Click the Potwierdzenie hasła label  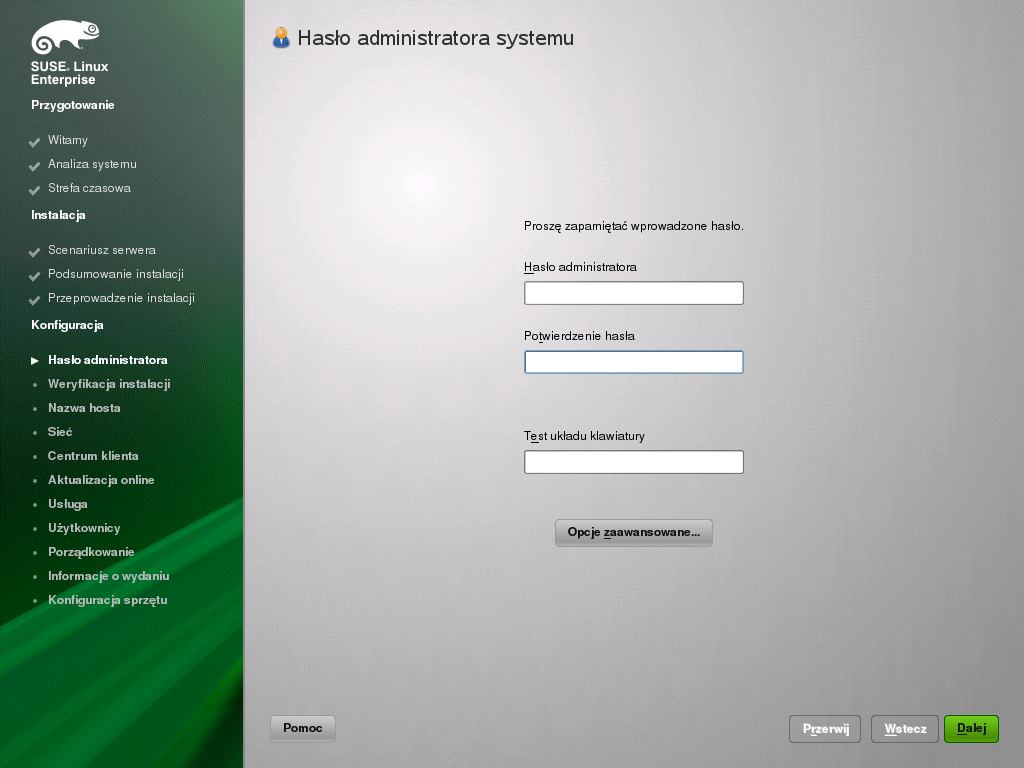coord(579,336)
